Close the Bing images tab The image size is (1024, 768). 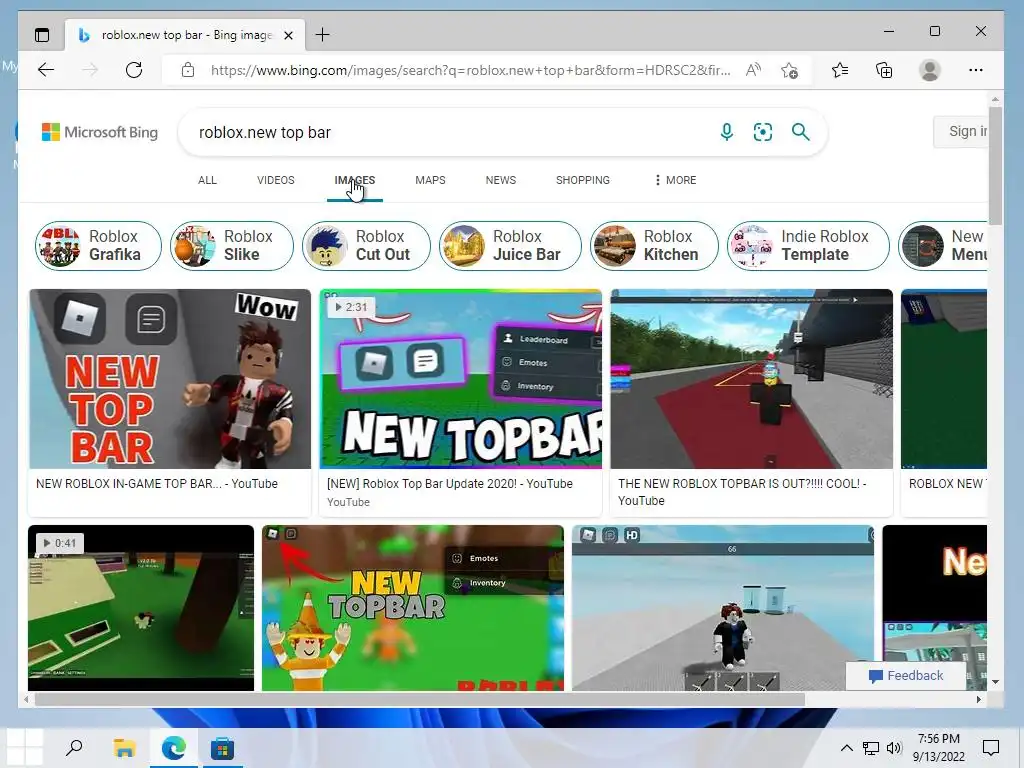click(289, 35)
